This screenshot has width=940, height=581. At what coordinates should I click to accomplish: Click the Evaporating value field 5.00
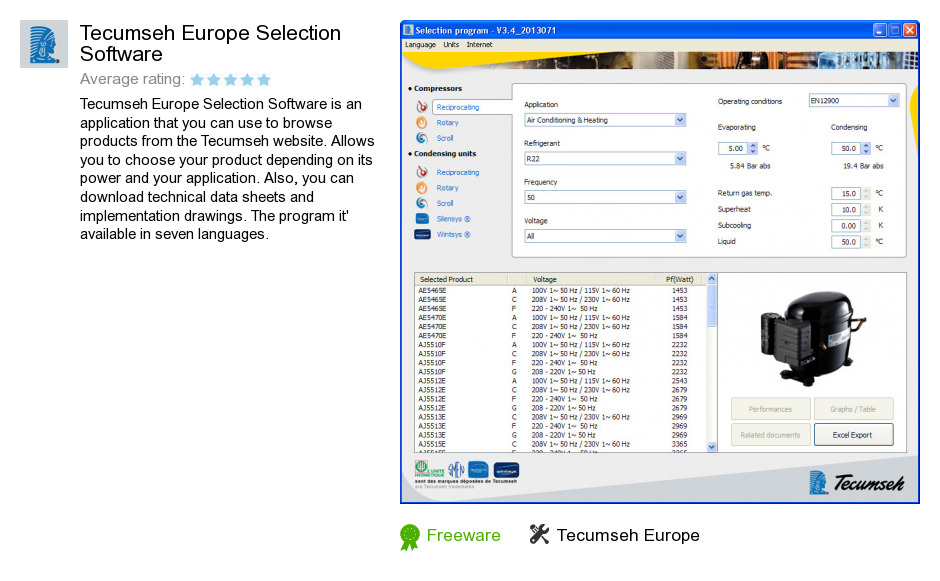[x=733, y=148]
